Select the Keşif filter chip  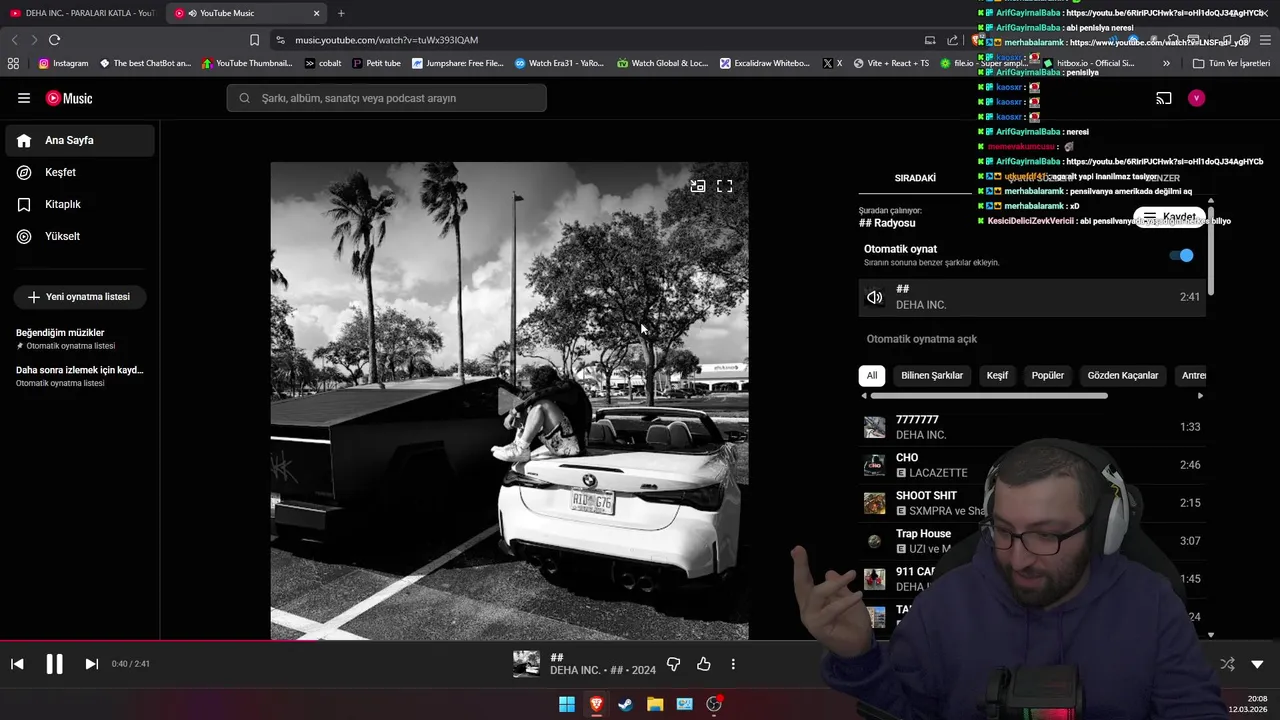(997, 375)
